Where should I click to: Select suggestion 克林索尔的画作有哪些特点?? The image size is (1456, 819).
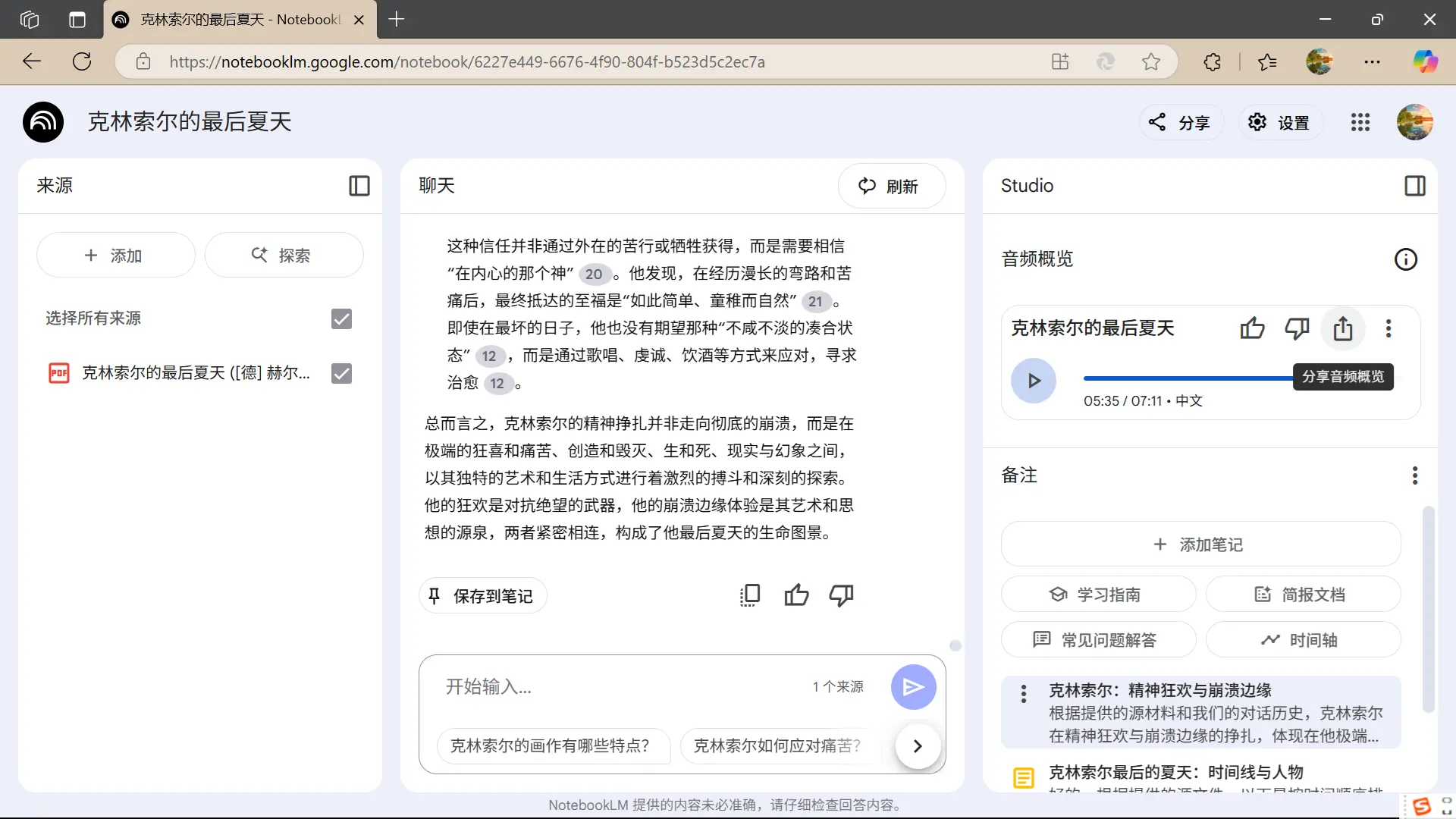pyautogui.click(x=554, y=746)
